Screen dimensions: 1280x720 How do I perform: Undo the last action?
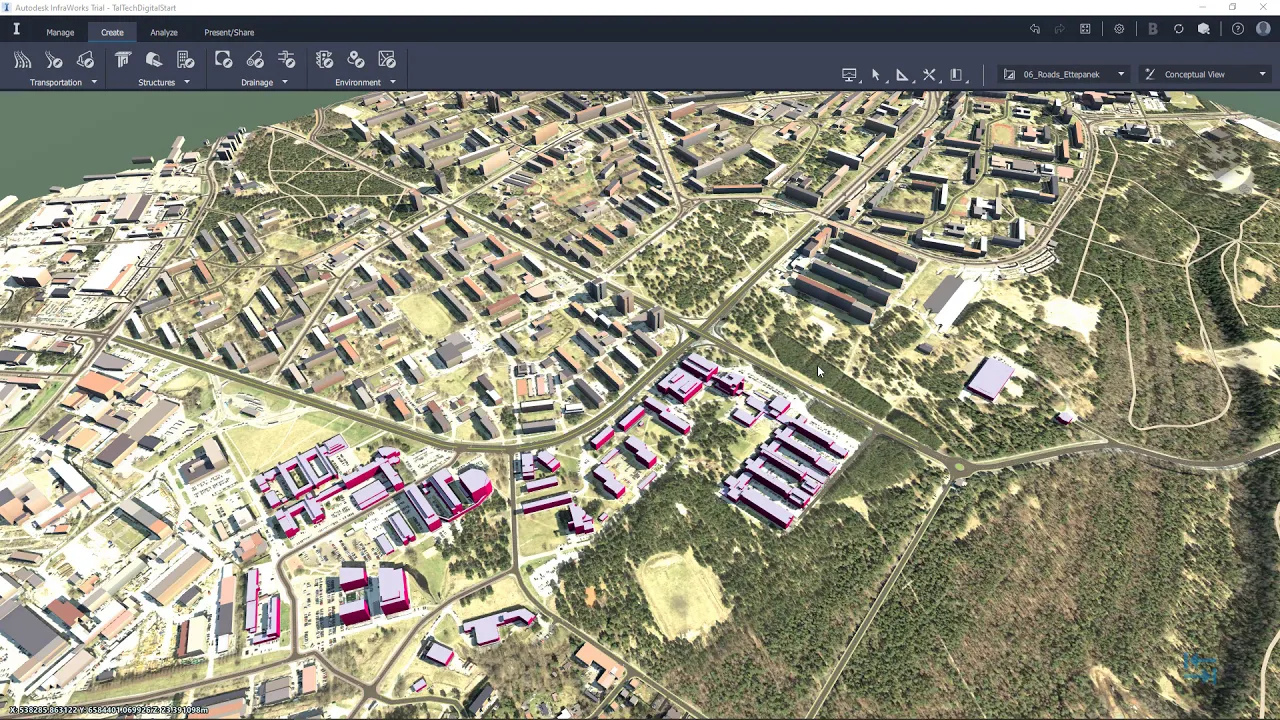coord(1035,29)
